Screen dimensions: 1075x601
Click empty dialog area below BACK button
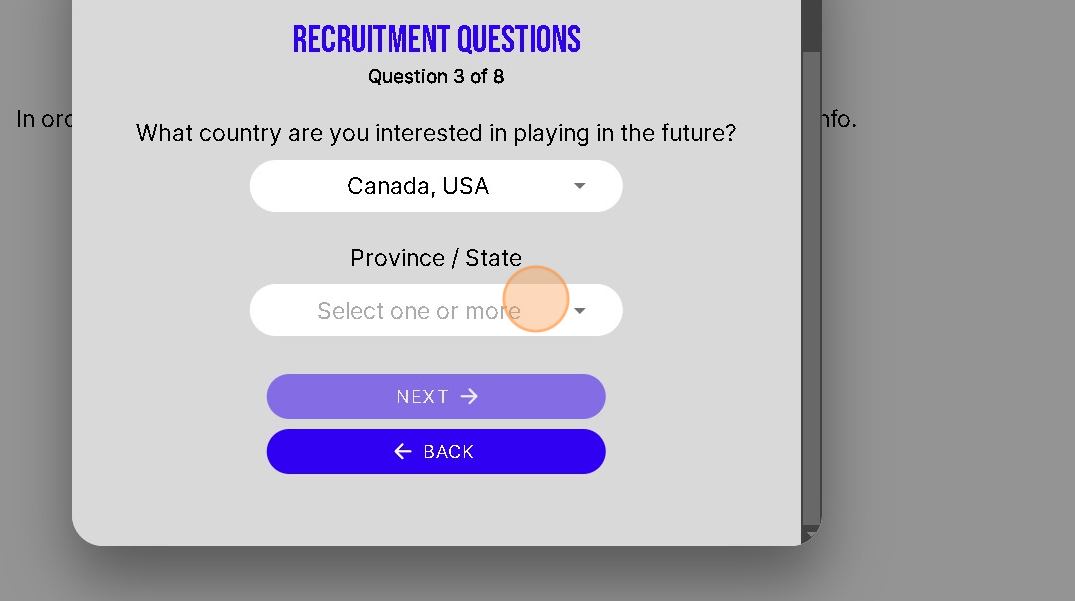pos(436,510)
